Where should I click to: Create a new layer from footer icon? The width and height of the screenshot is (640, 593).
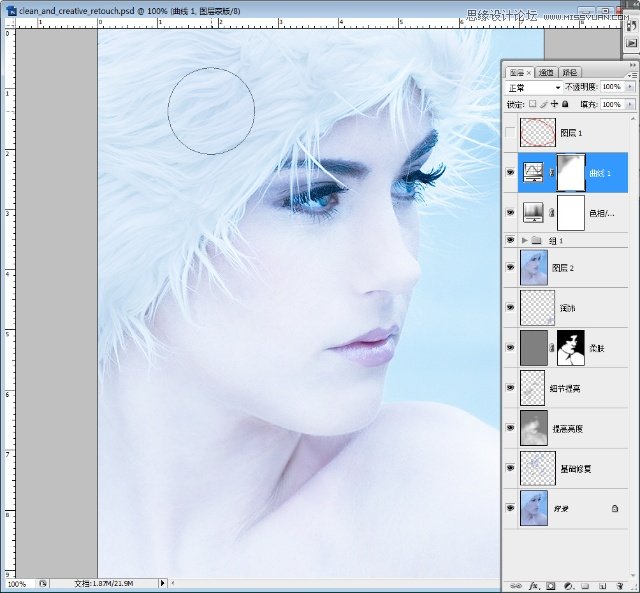603,586
